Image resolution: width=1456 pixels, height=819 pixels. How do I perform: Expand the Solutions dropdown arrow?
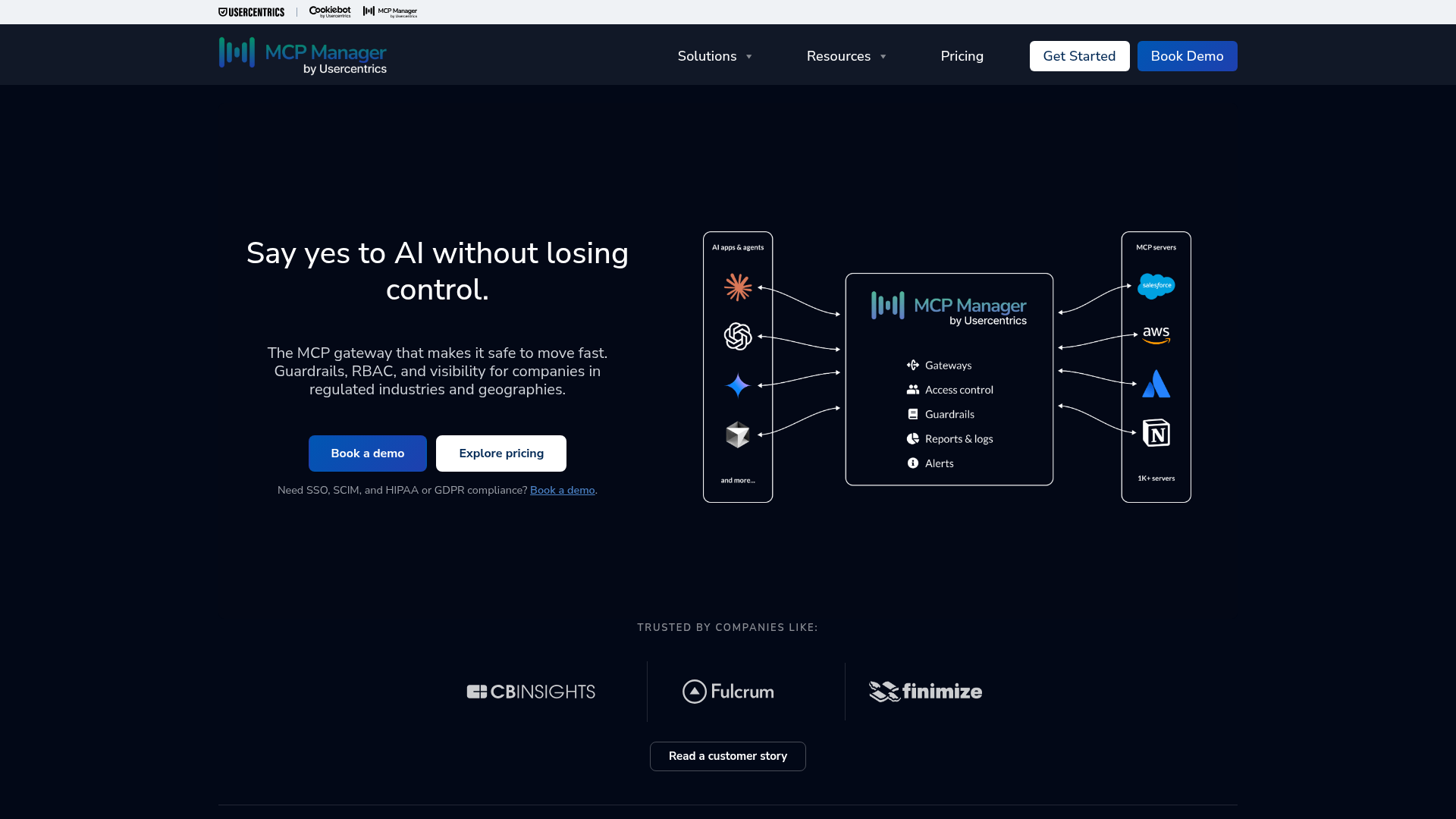pyautogui.click(x=749, y=57)
